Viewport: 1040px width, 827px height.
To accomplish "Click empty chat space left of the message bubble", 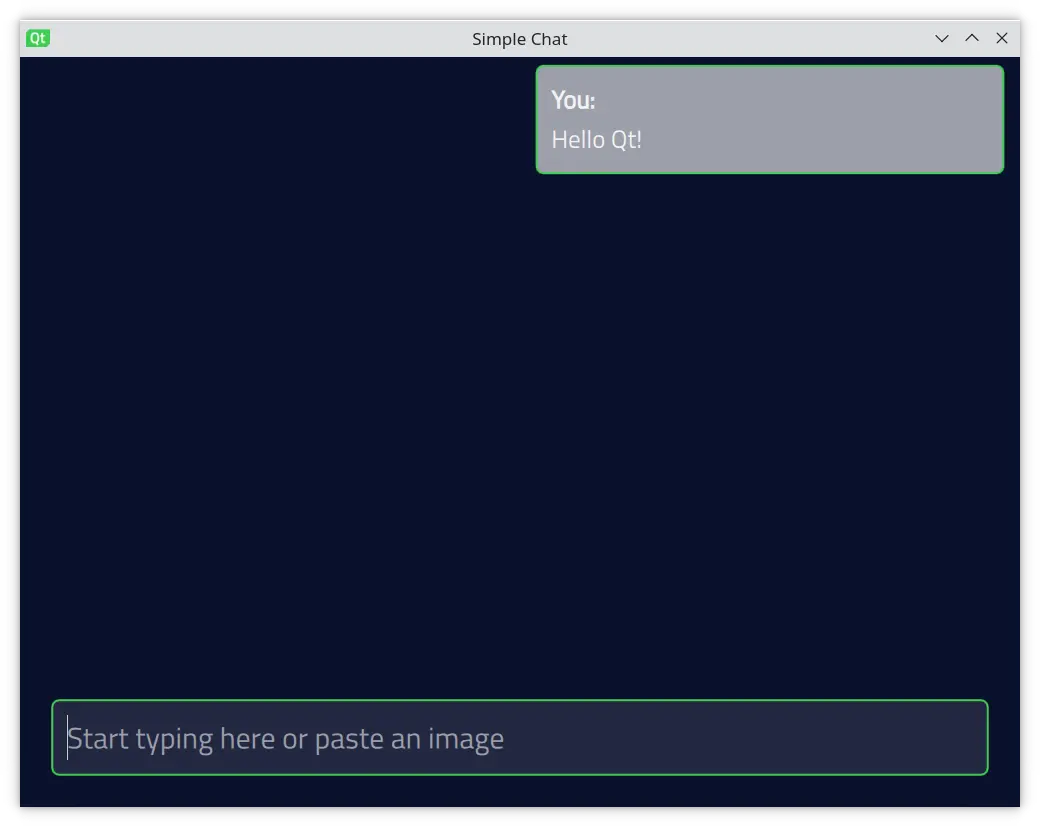I will coord(280,120).
